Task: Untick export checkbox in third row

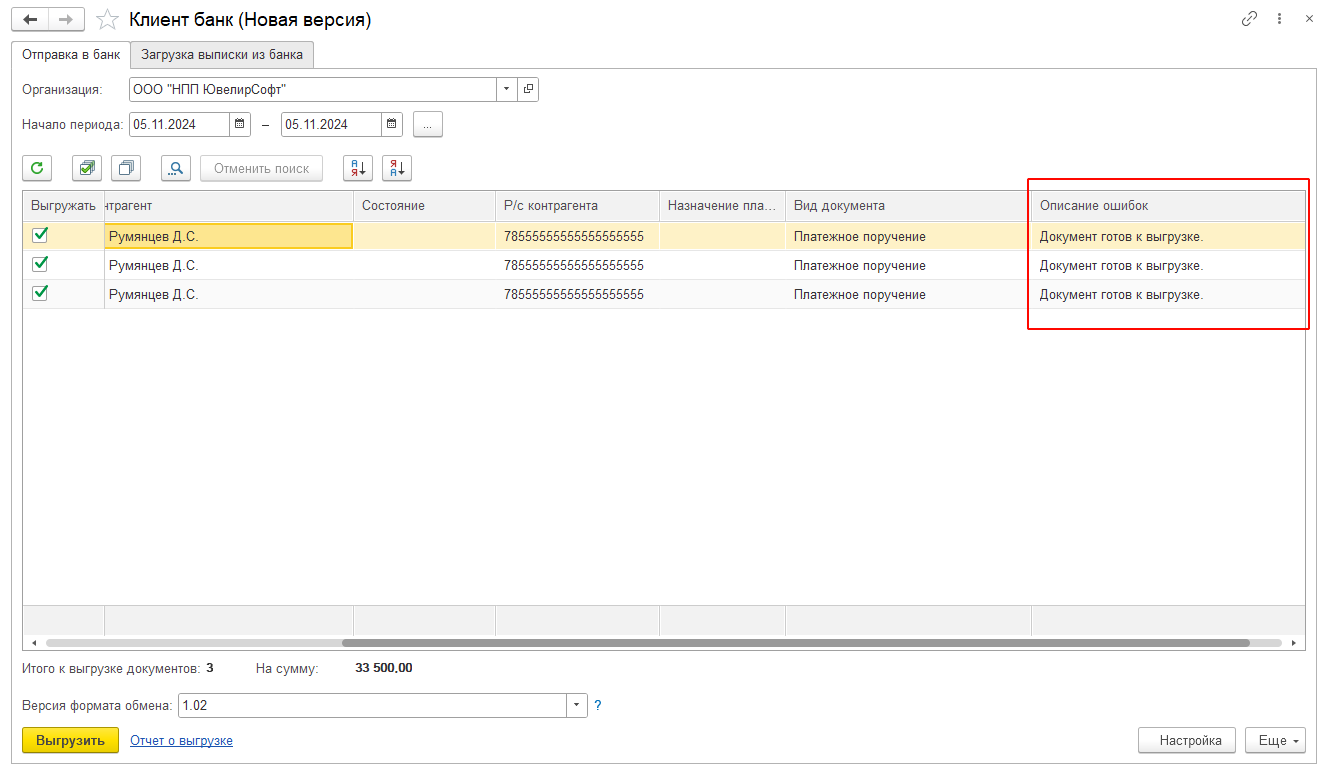Action: (x=40, y=293)
